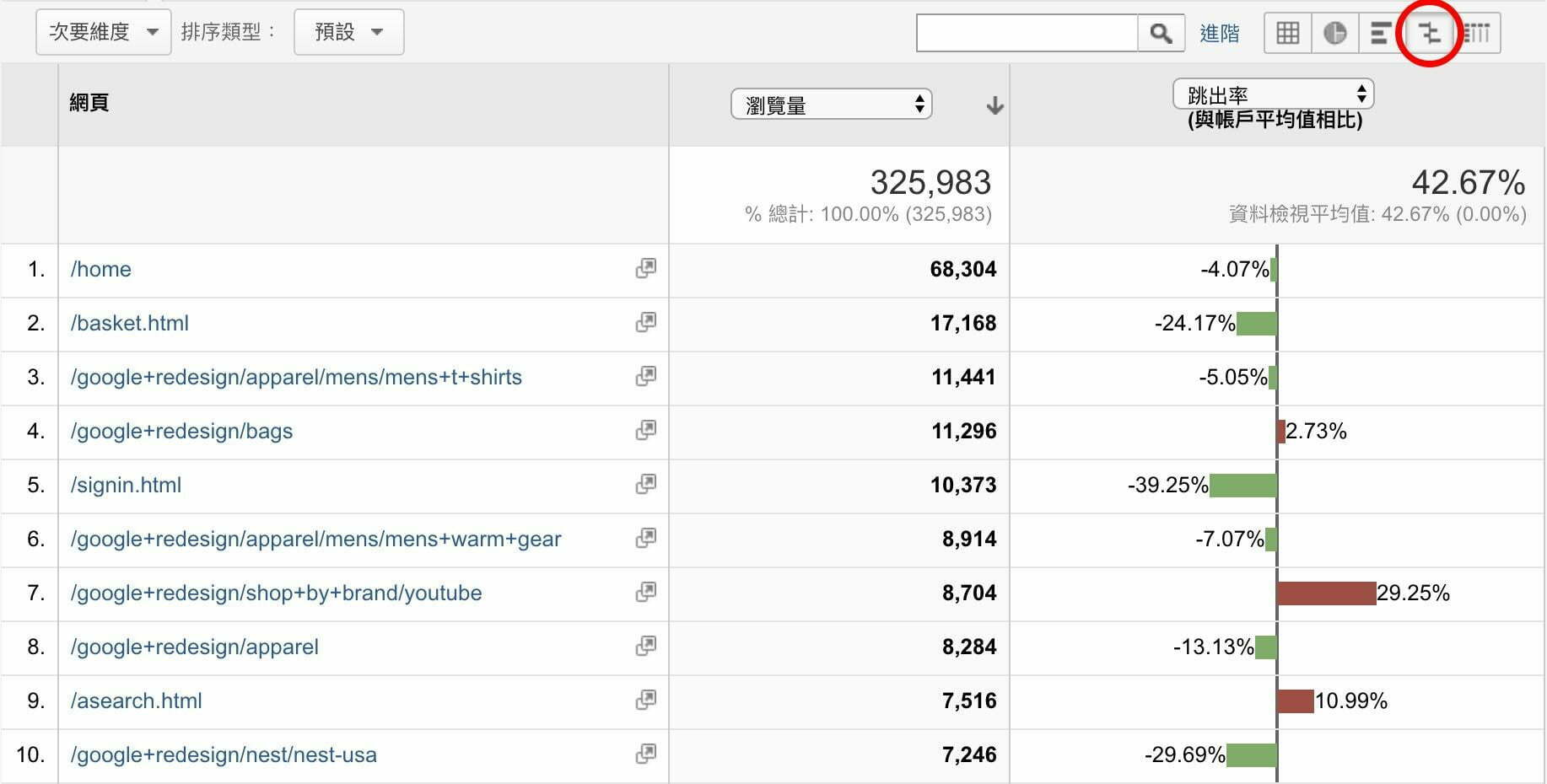The height and width of the screenshot is (784, 1547).
Task: Click the red 29.25% bar for youtube row
Action: click(x=1326, y=593)
